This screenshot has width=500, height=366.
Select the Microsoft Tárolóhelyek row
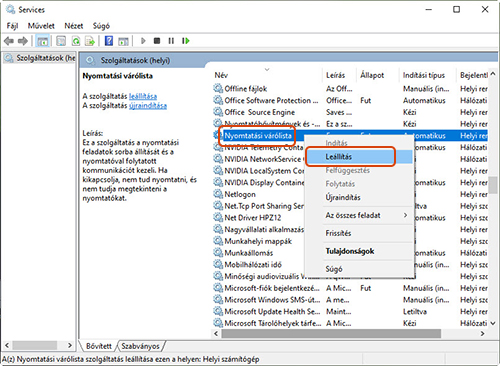coord(350,323)
